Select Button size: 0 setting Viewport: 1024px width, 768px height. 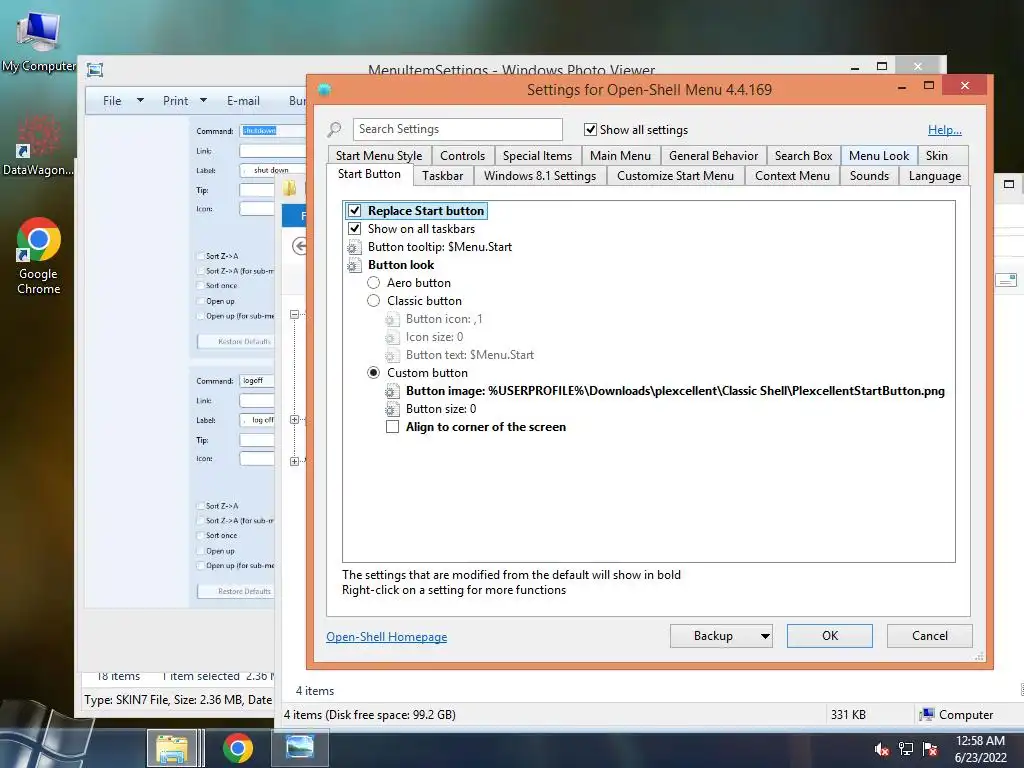click(441, 409)
